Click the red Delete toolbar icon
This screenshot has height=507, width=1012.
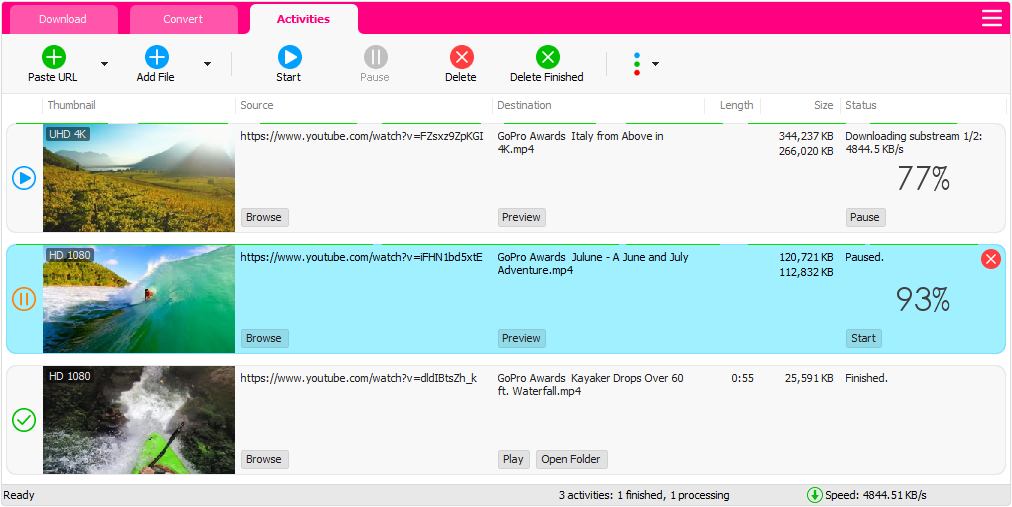461,57
